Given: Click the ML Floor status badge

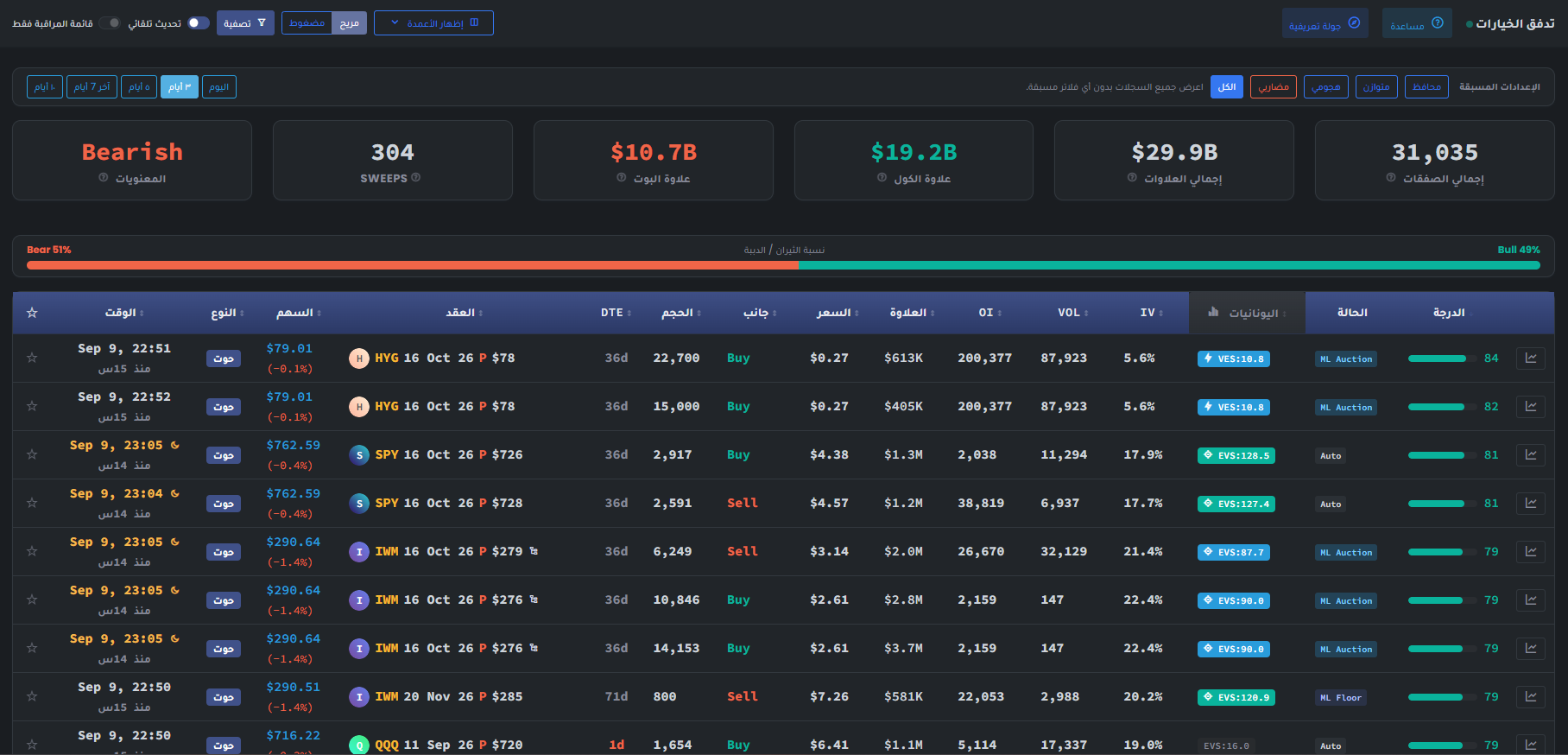Looking at the screenshot, I should pyautogui.click(x=1341, y=697).
